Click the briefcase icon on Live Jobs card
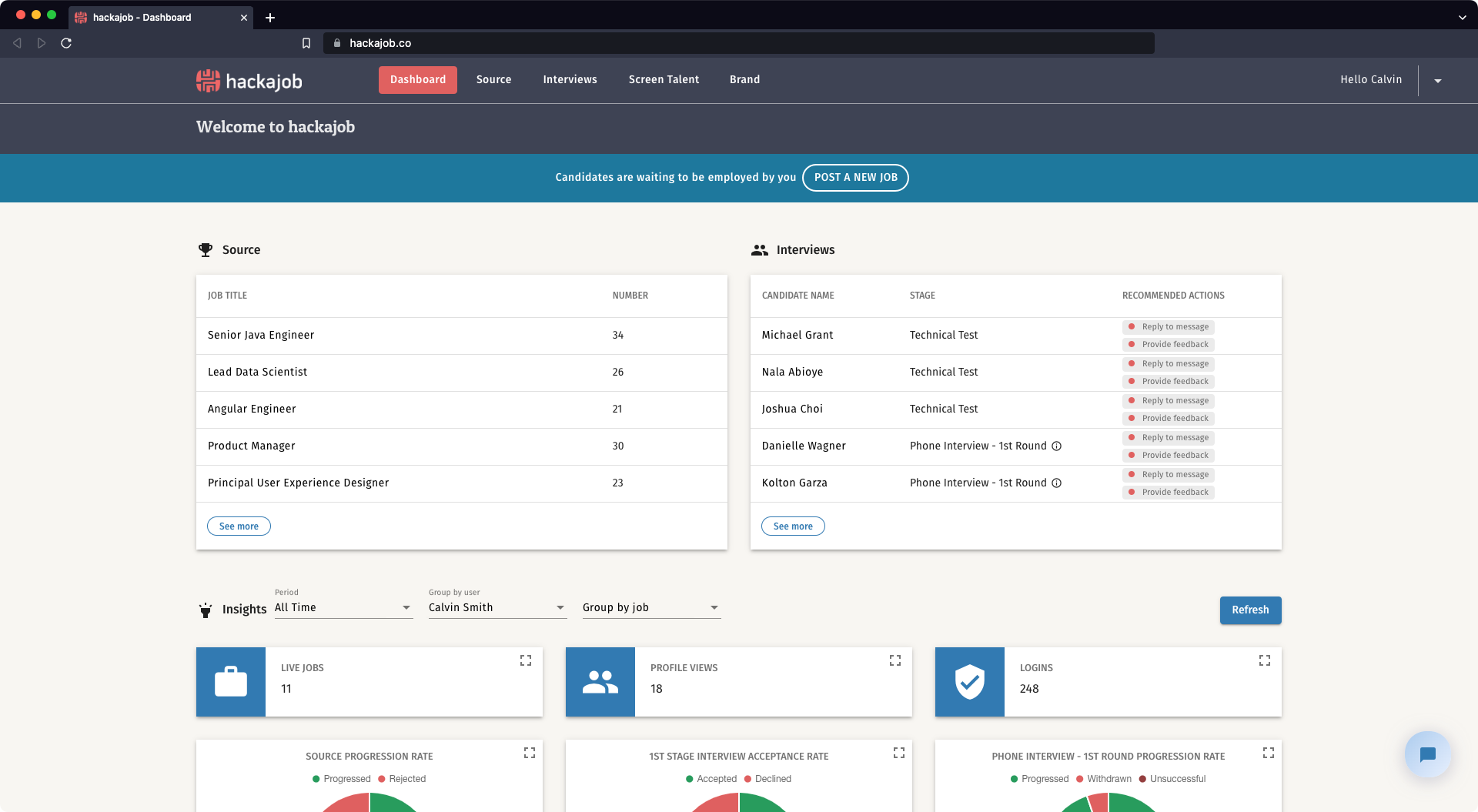This screenshot has width=1478, height=812. coord(230,681)
